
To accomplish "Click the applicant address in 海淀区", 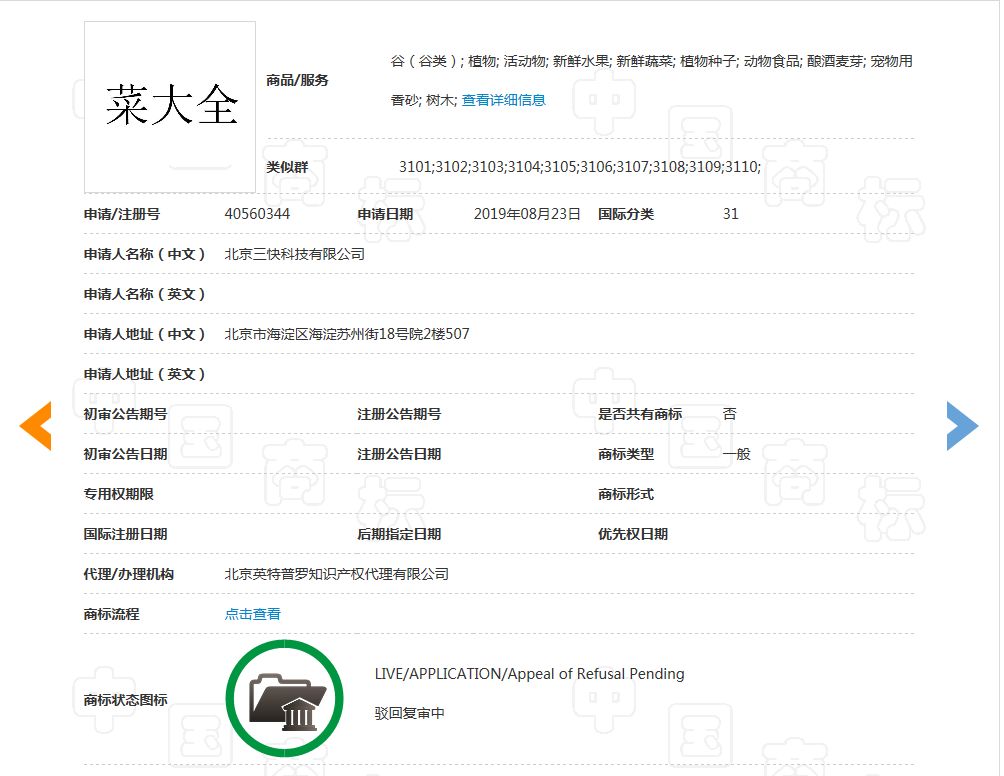I will (346, 334).
